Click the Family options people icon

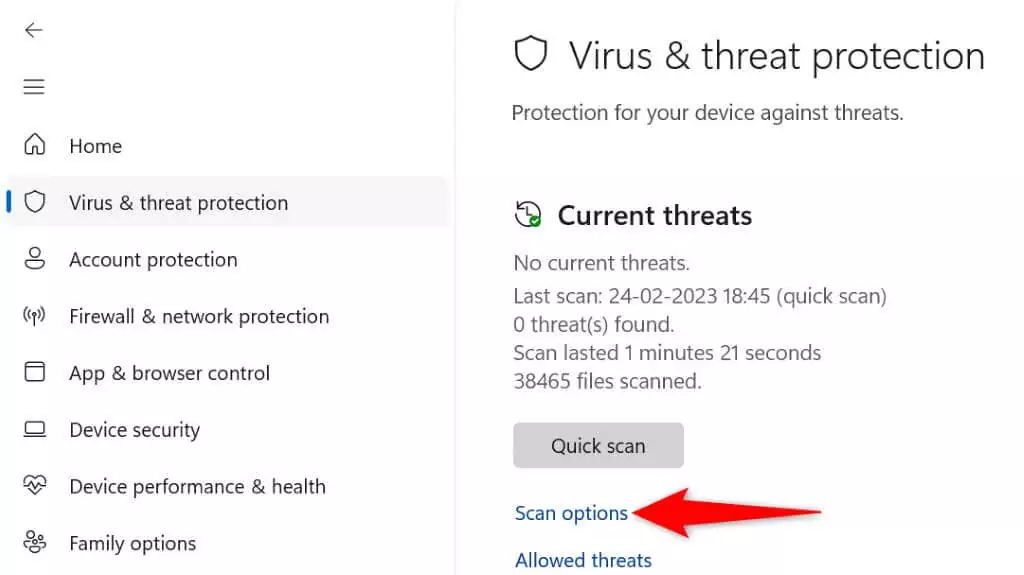tap(35, 542)
